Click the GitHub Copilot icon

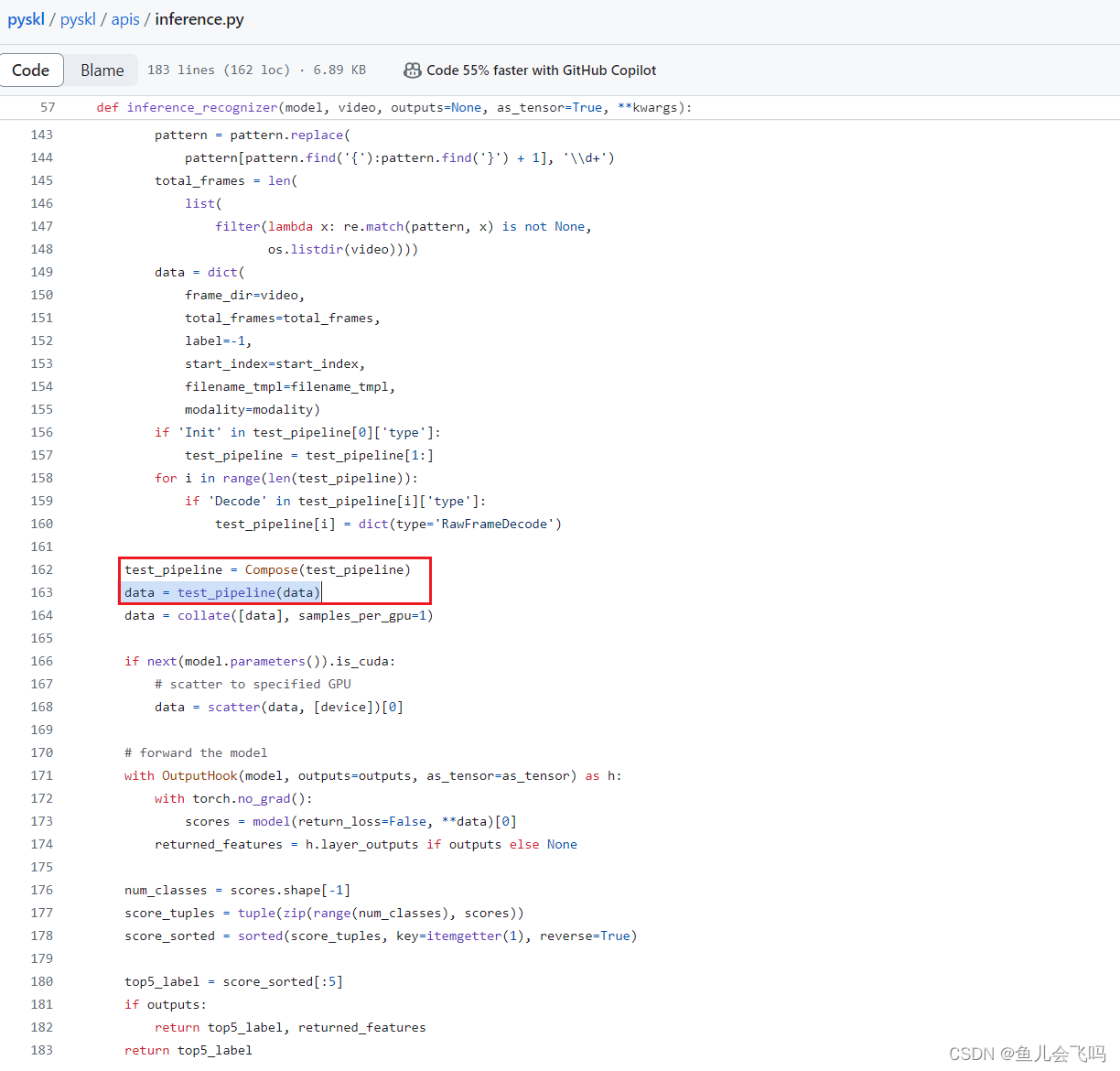412,70
